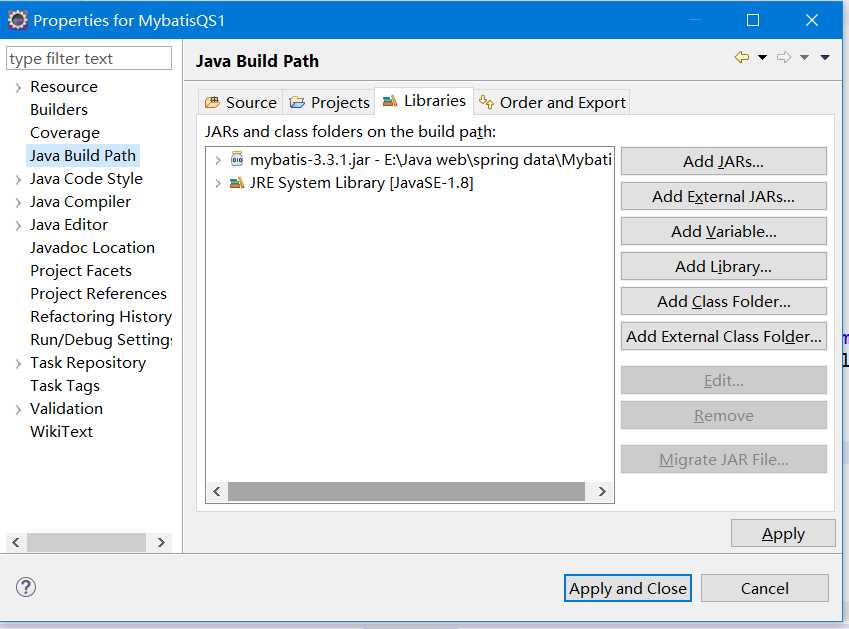Maximize the Properties dialog window

coord(753,20)
